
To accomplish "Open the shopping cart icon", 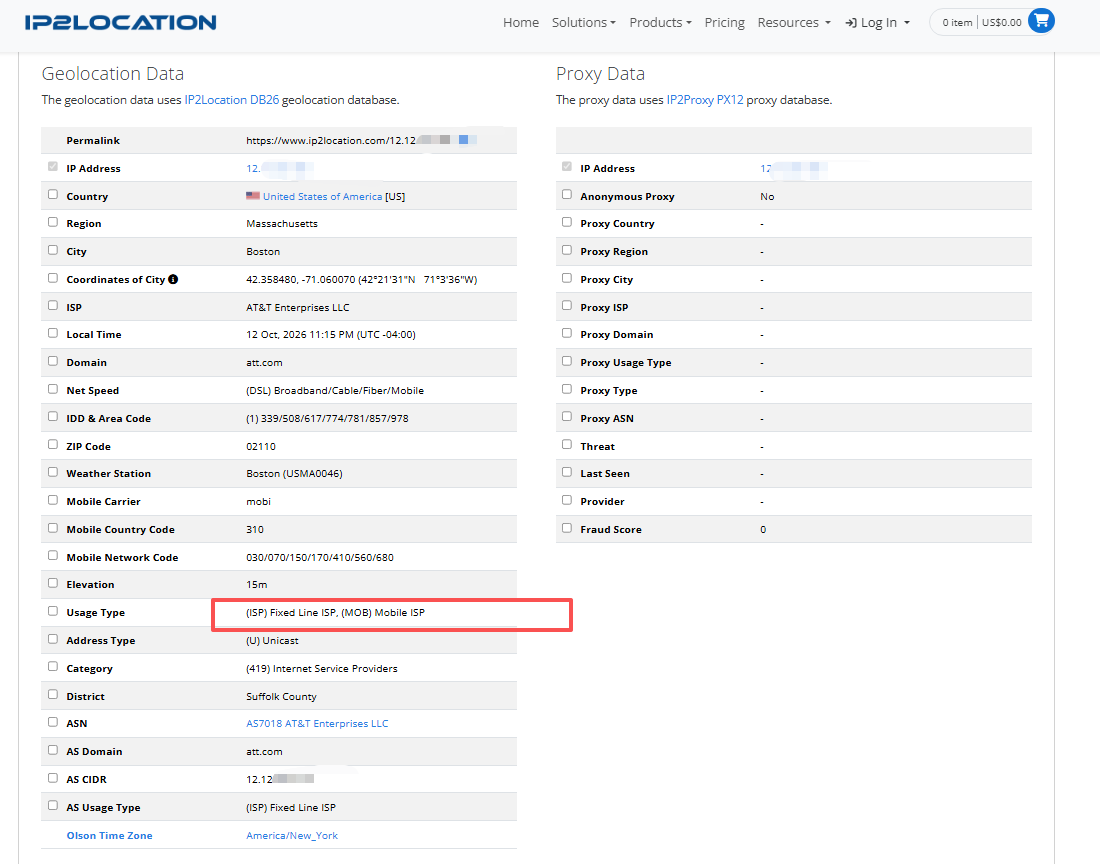I will 1041,21.
